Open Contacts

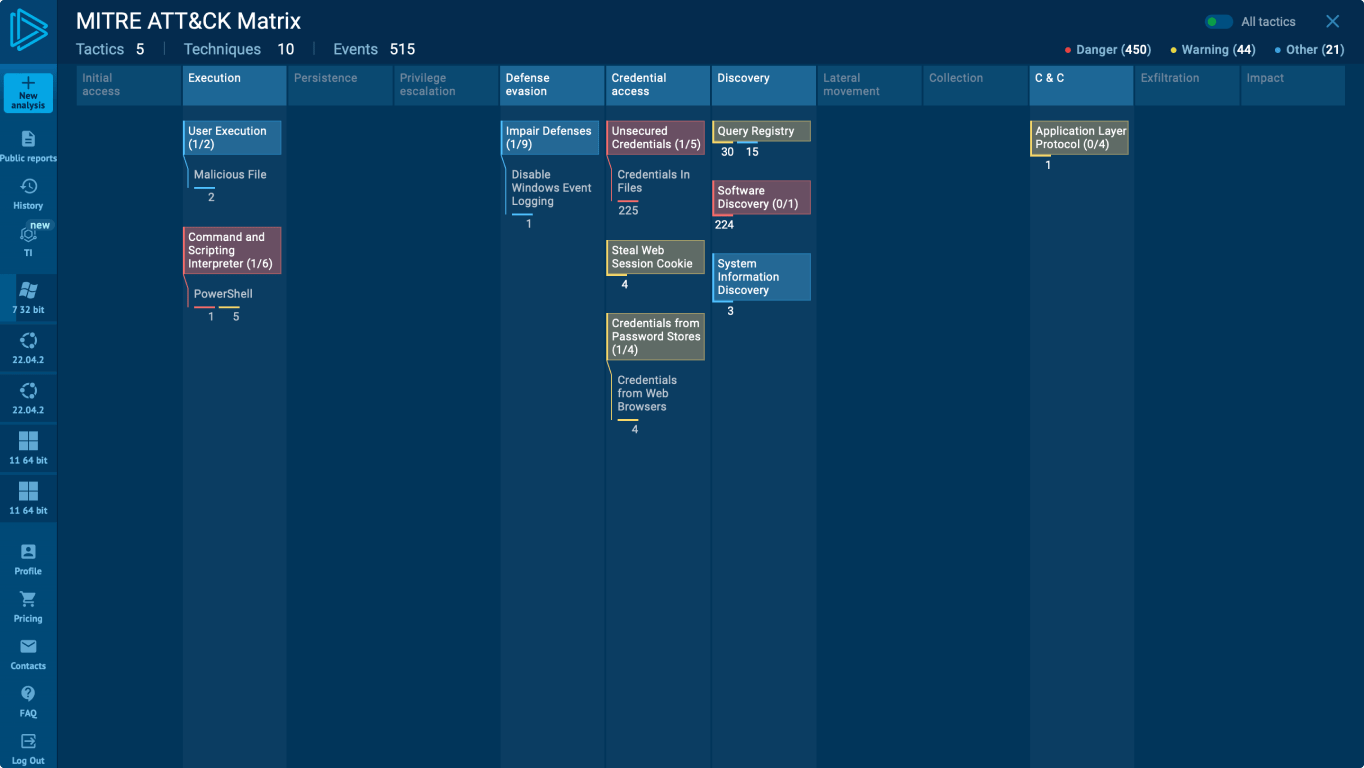pos(28,653)
